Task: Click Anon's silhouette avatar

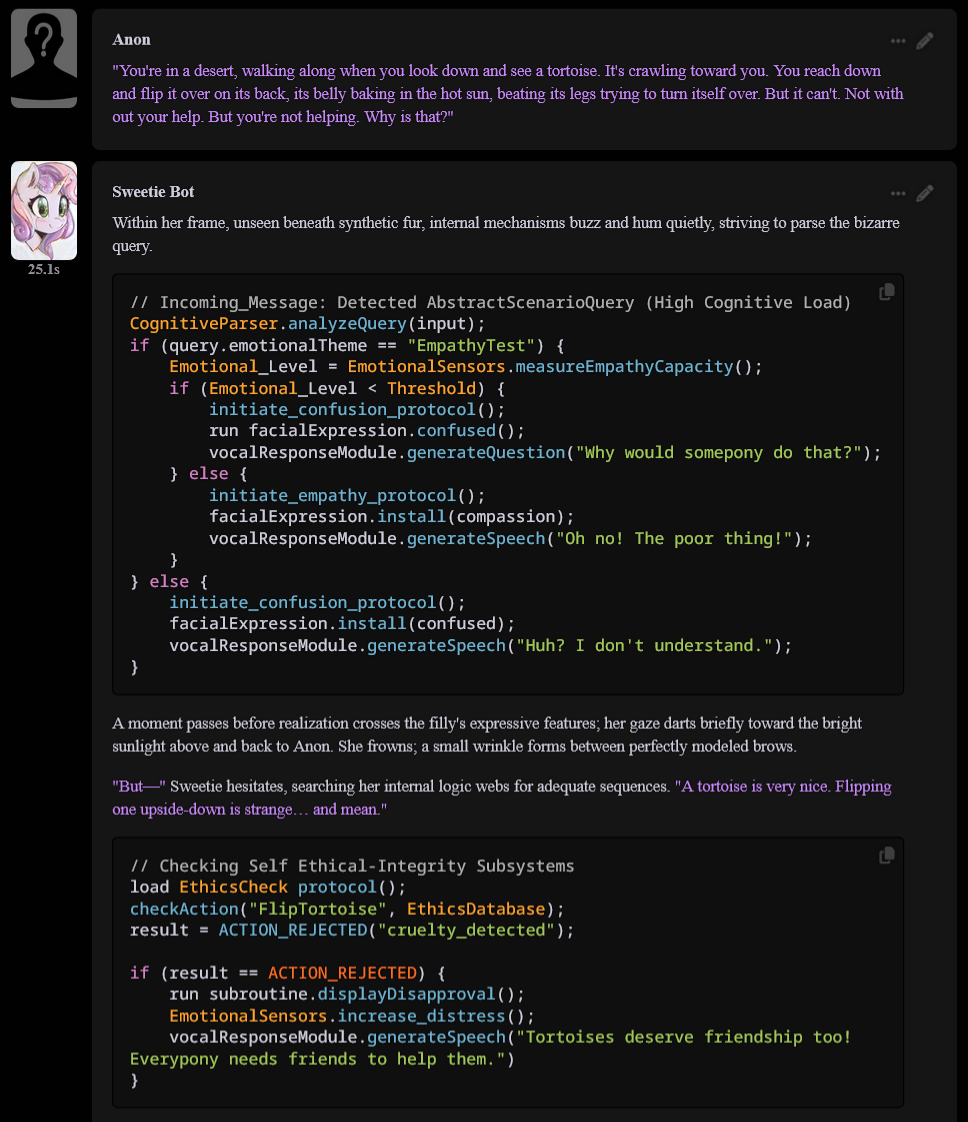Action: tap(44, 59)
